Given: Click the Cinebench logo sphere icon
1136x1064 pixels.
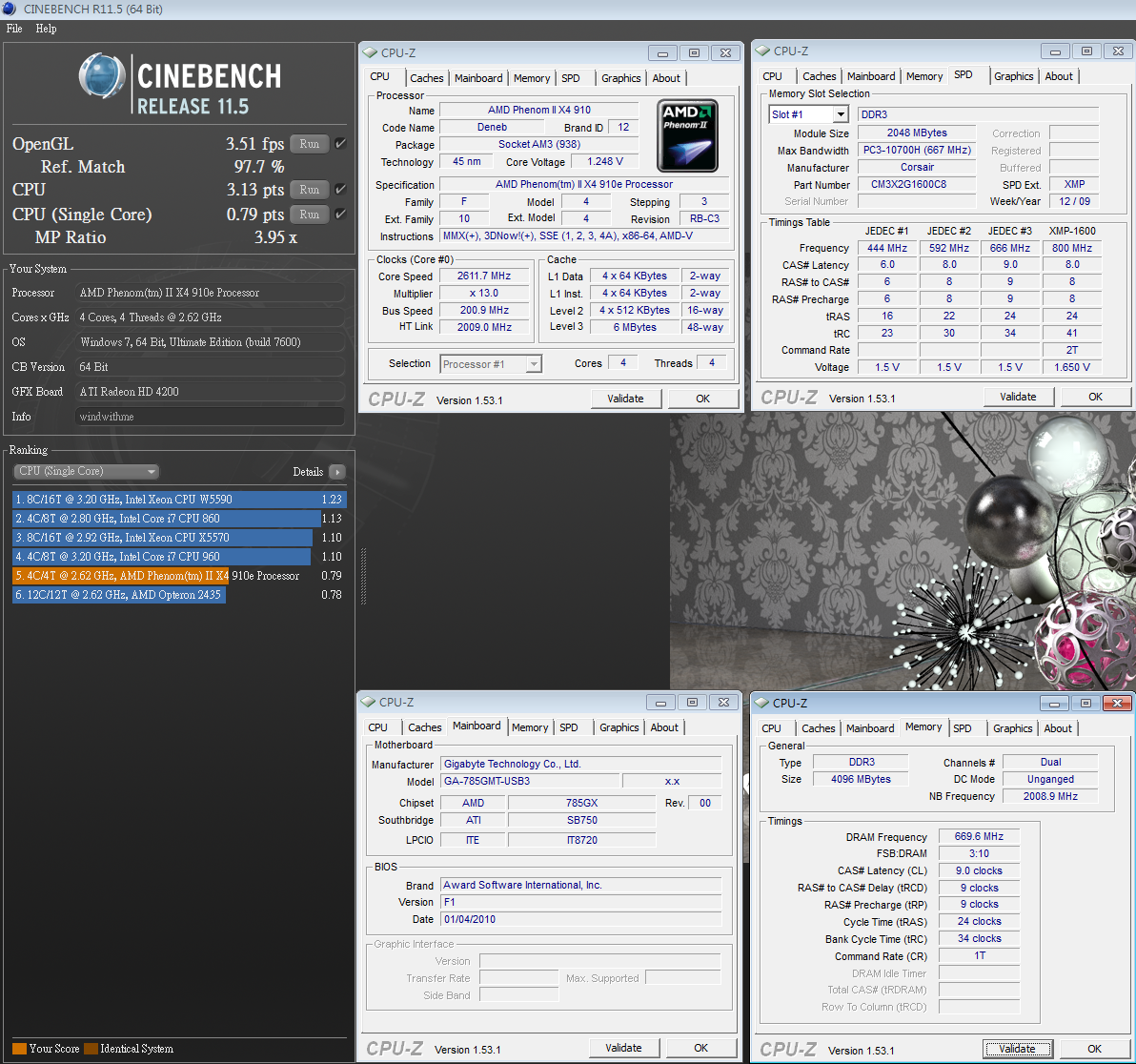Looking at the screenshot, I should coord(102,75).
